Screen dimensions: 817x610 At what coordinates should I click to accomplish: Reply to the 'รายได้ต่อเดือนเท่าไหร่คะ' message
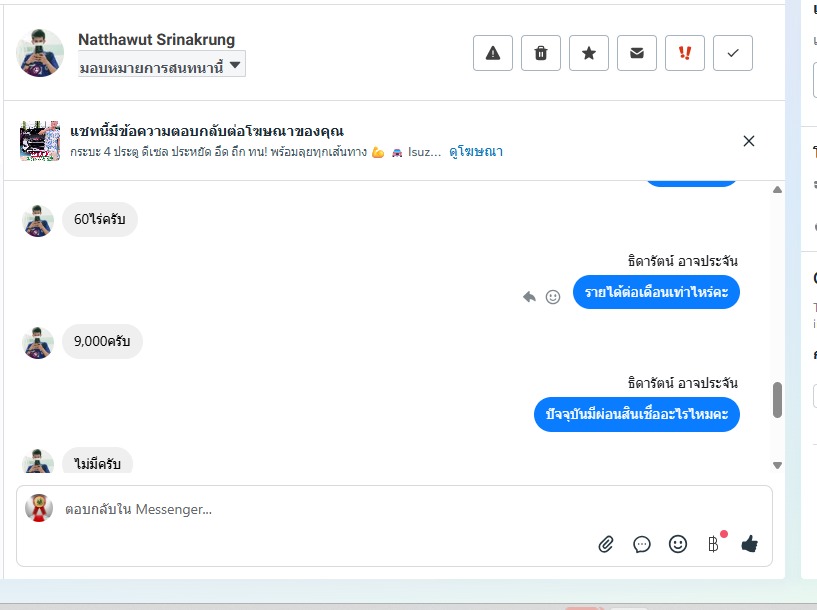click(530, 296)
